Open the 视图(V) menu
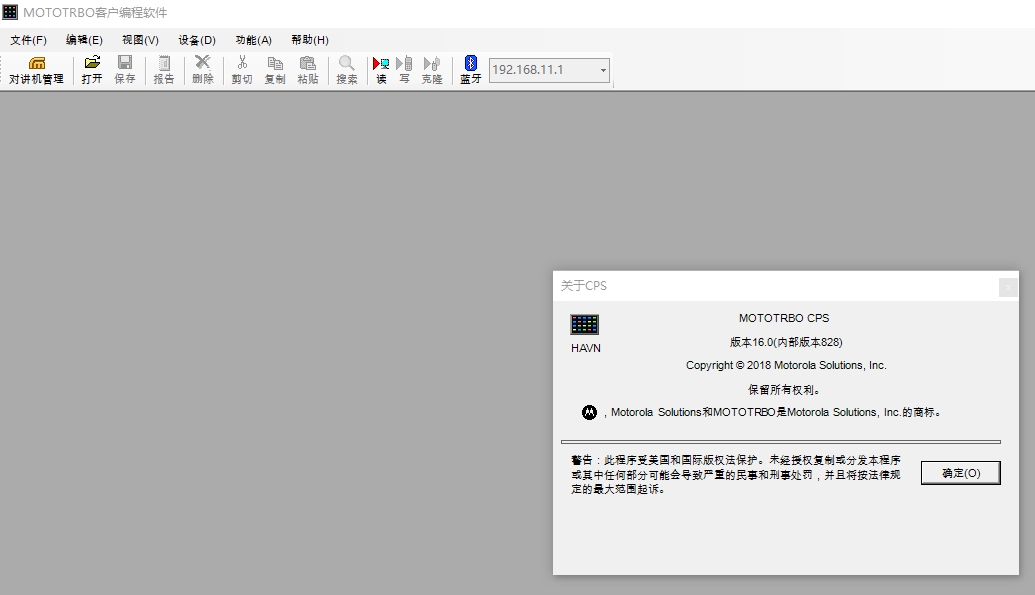The image size is (1035, 595). click(141, 40)
